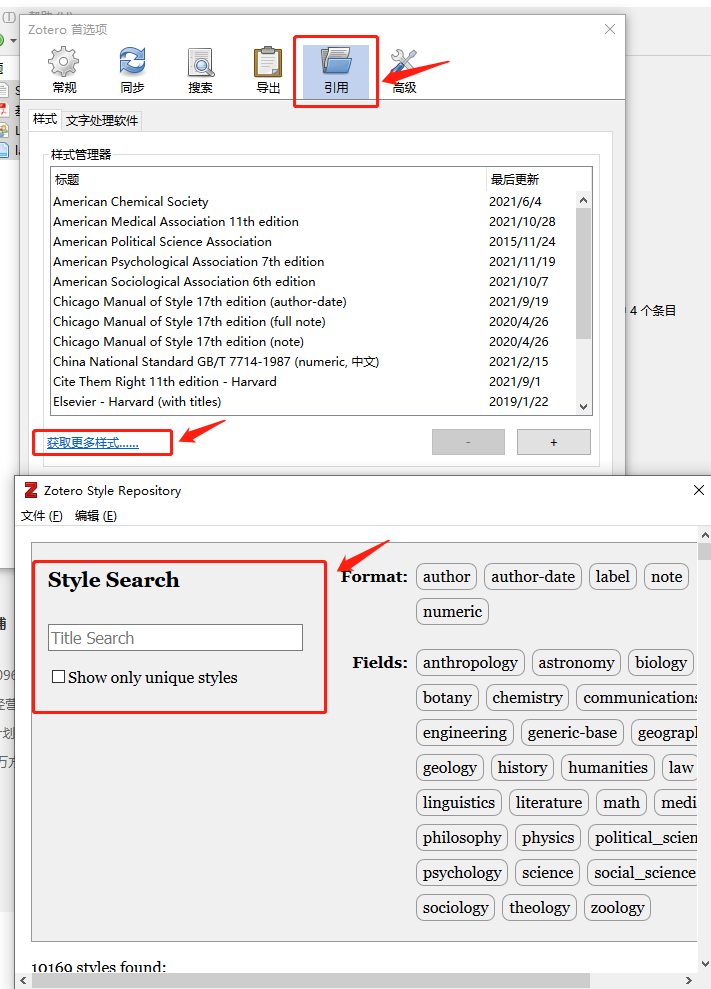The height and width of the screenshot is (989, 711).
Task: Filter by literature field
Action: [549, 802]
